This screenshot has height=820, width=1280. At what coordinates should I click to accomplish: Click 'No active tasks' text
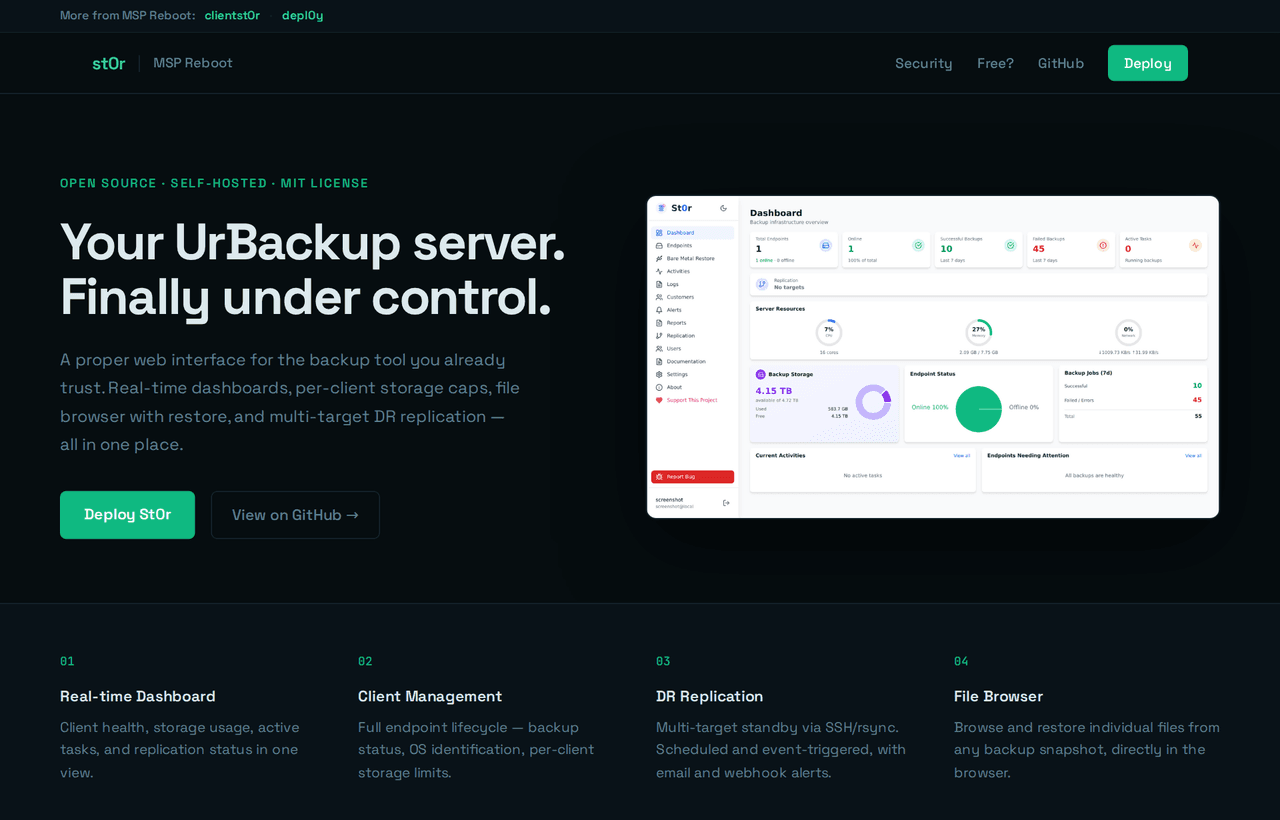[863, 476]
